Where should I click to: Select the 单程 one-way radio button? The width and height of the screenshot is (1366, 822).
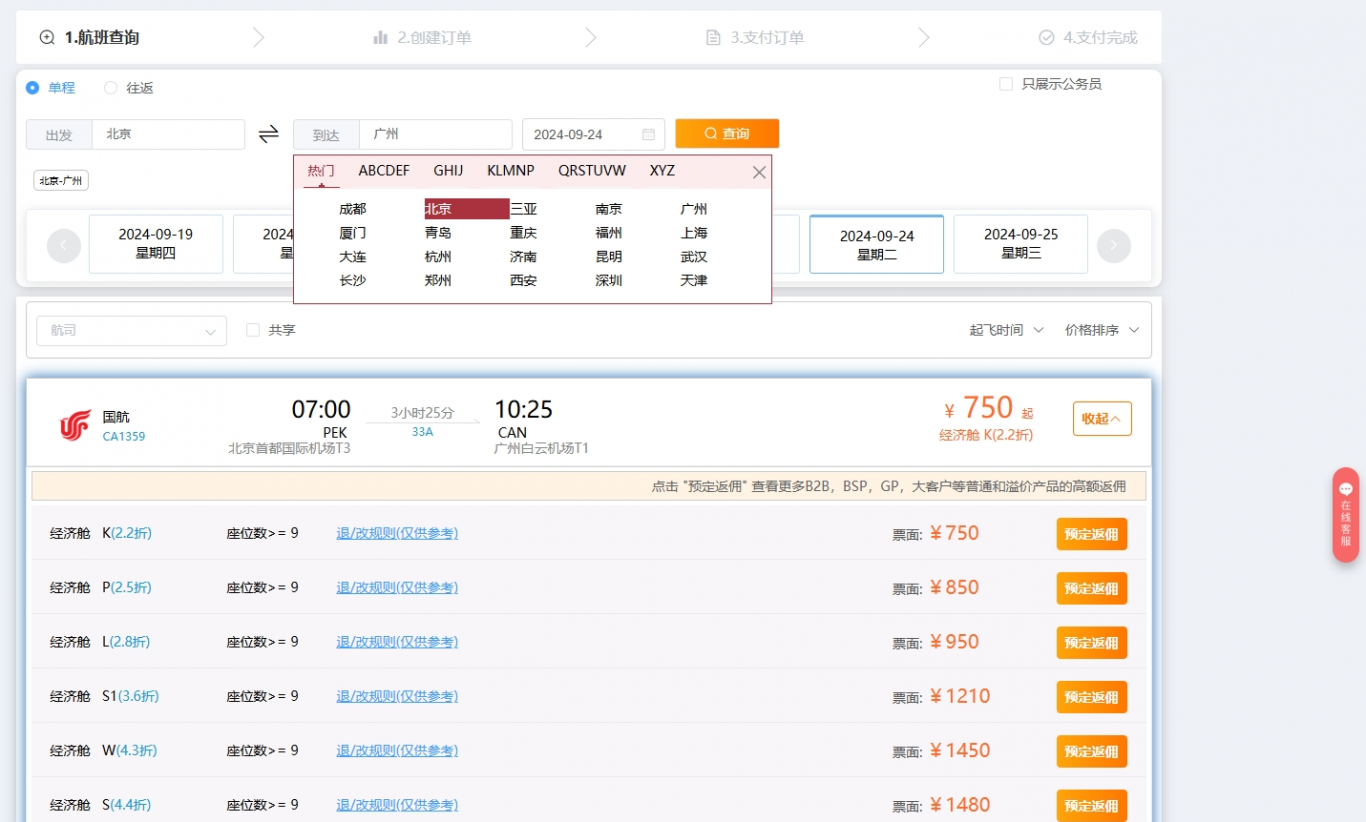32,88
